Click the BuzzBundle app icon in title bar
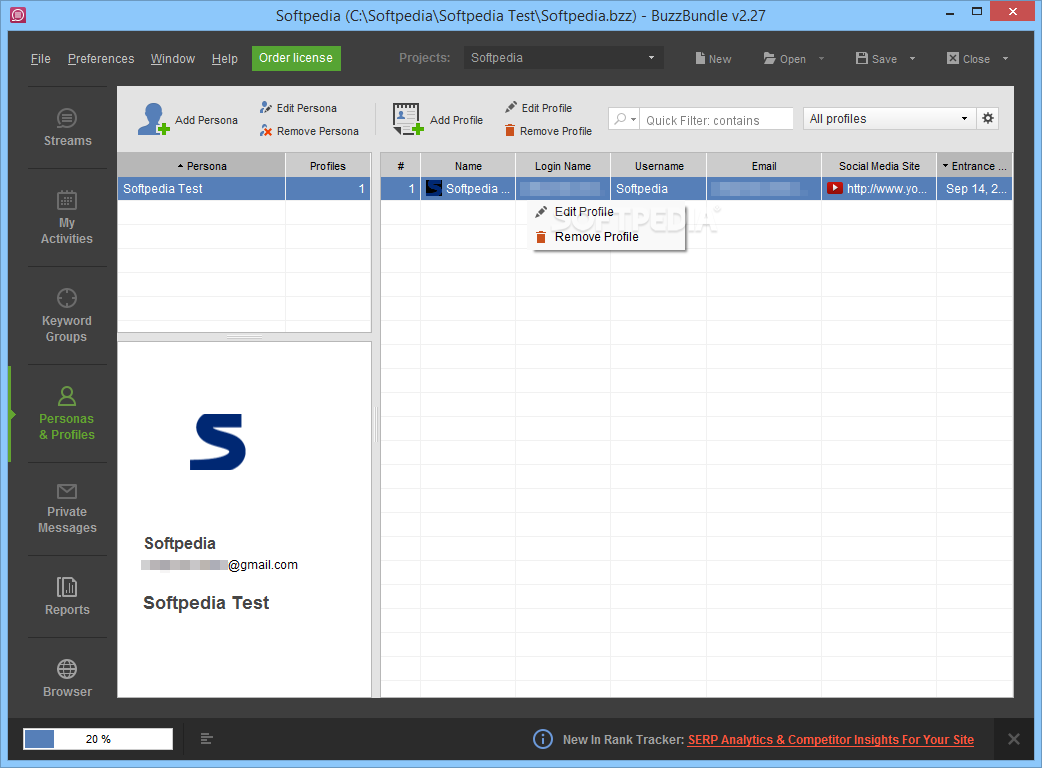Image resolution: width=1042 pixels, height=768 pixels. pyautogui.click(x=18, y=15)
